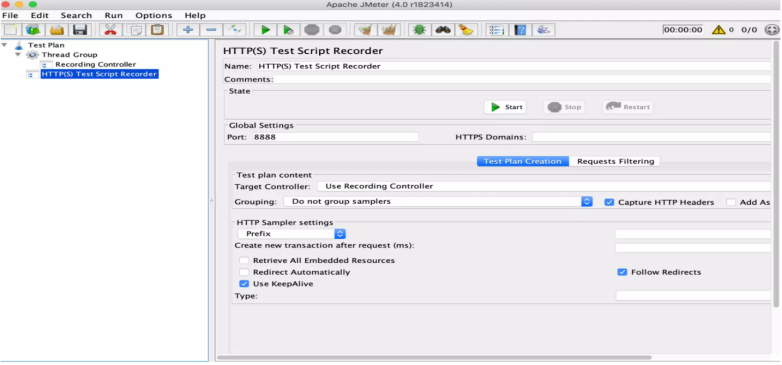Create a new test plan toolbar icon
The height and width of the screenshot is (365, 782).
tap(11, 30)
